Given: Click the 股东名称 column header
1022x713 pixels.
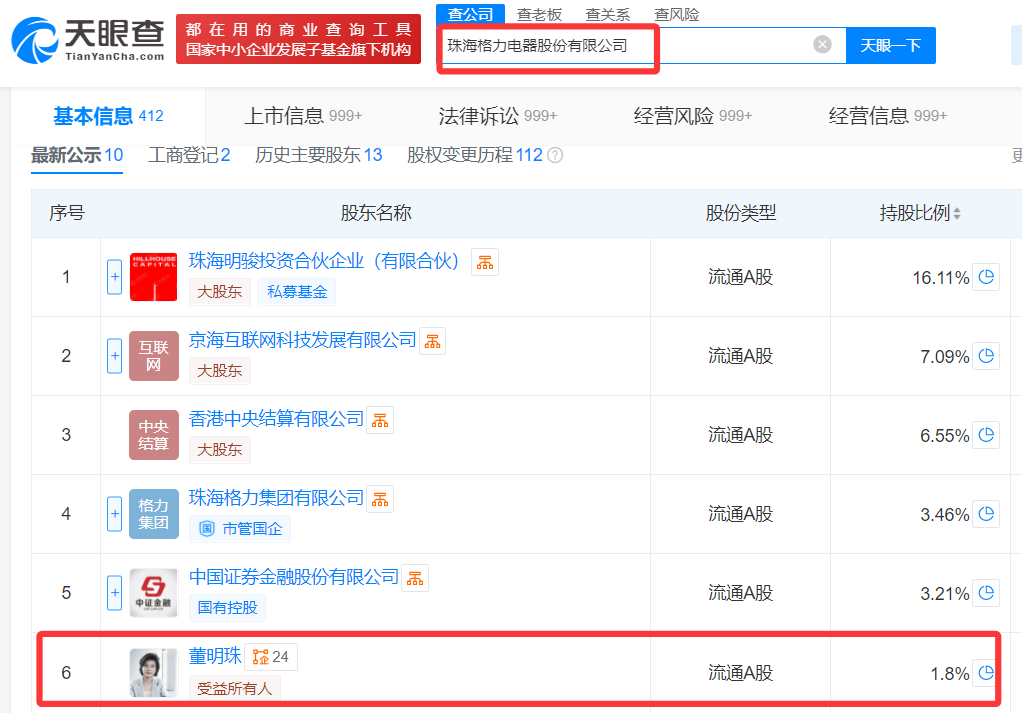Looking at the screenshot, I should [376, 213].
